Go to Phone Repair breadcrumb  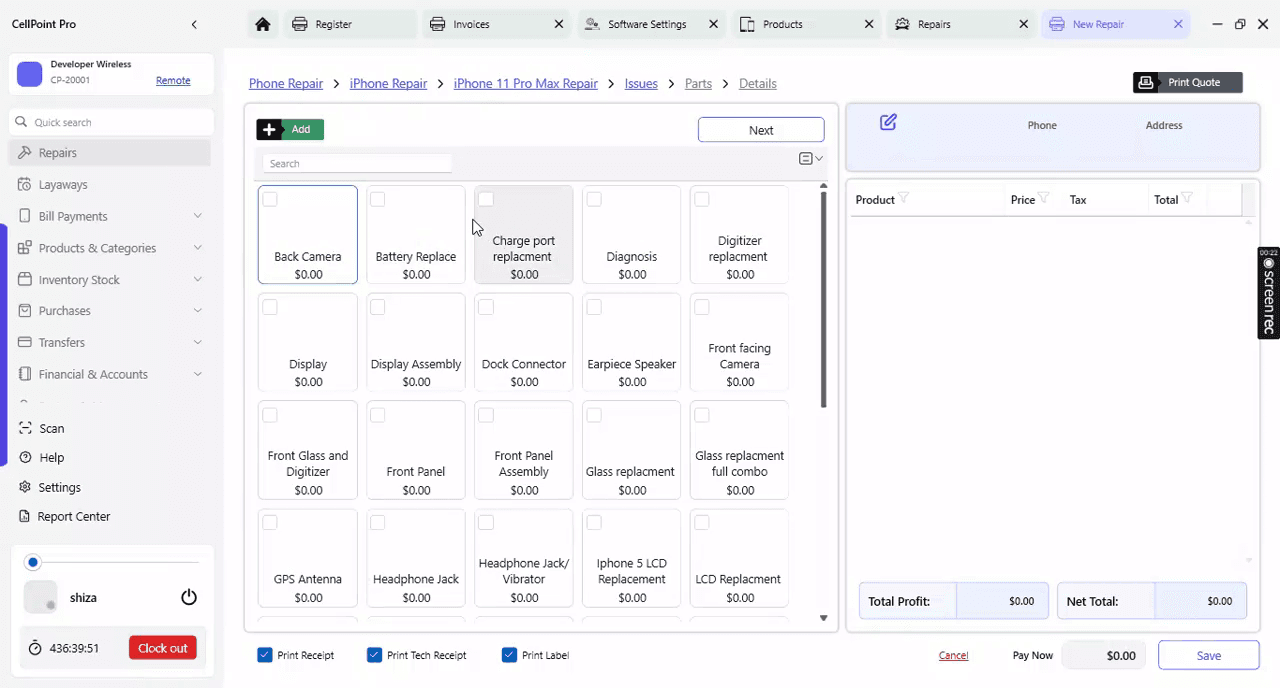click(286, 83)
